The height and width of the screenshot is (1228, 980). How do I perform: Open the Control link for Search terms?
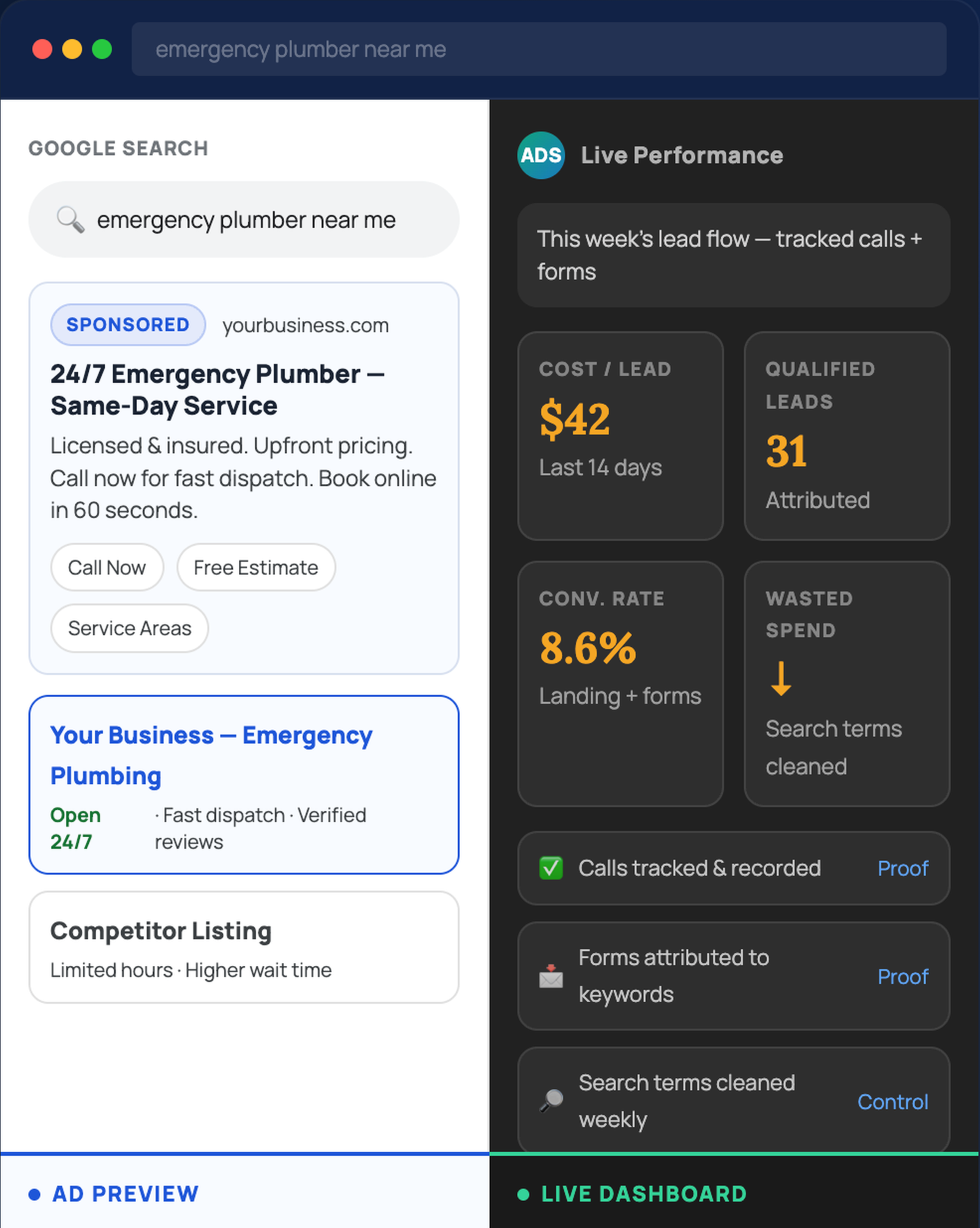892,1102
